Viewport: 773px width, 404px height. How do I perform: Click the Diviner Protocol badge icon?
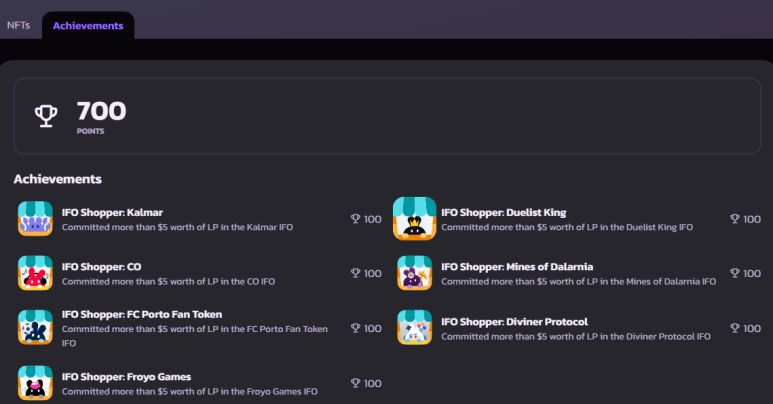click(414, 328)
